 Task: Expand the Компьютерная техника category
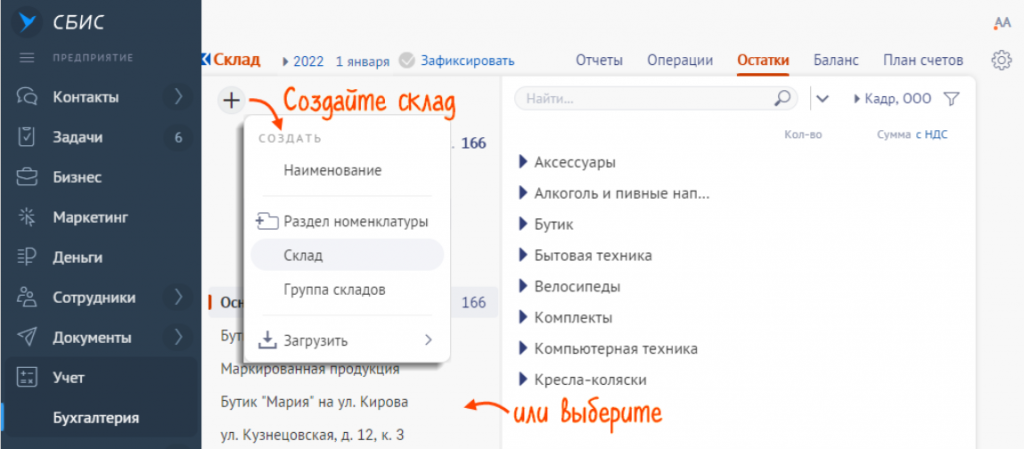pyautogui.click(x=522, y=348)
